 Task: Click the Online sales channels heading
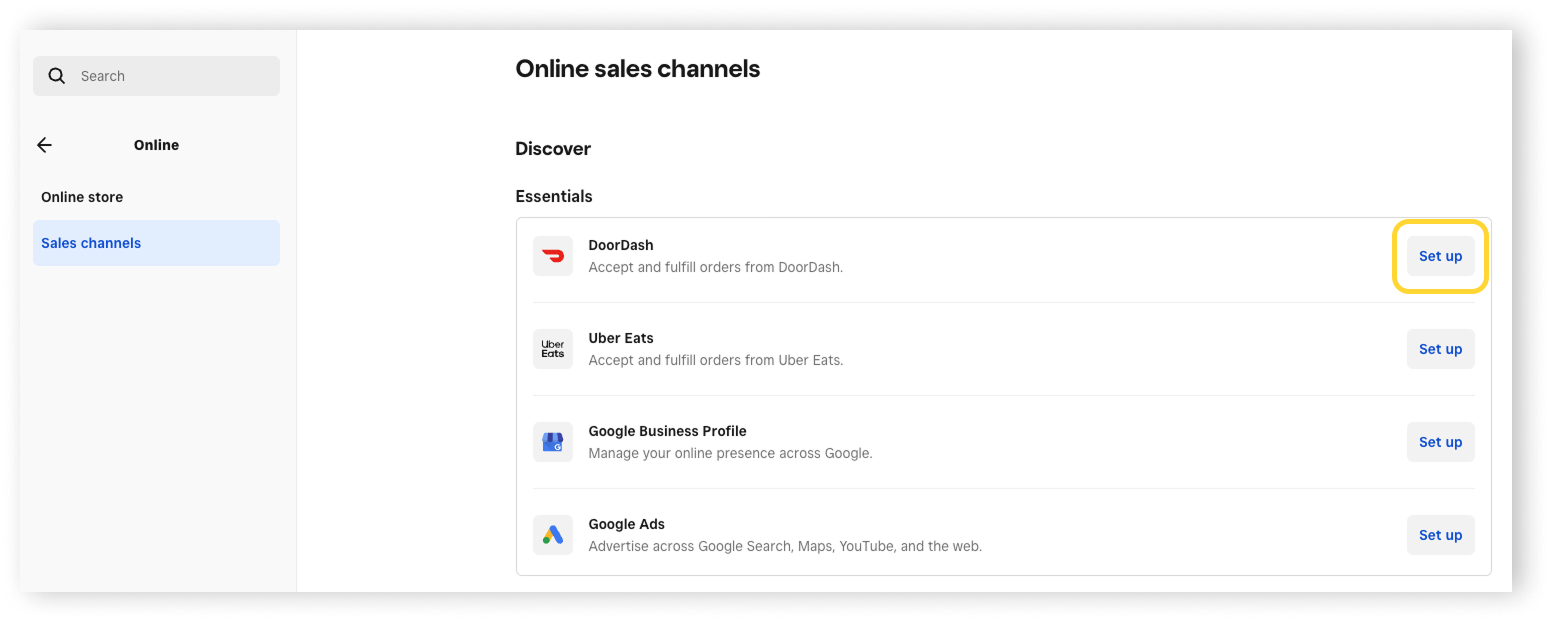click(638, 69)
